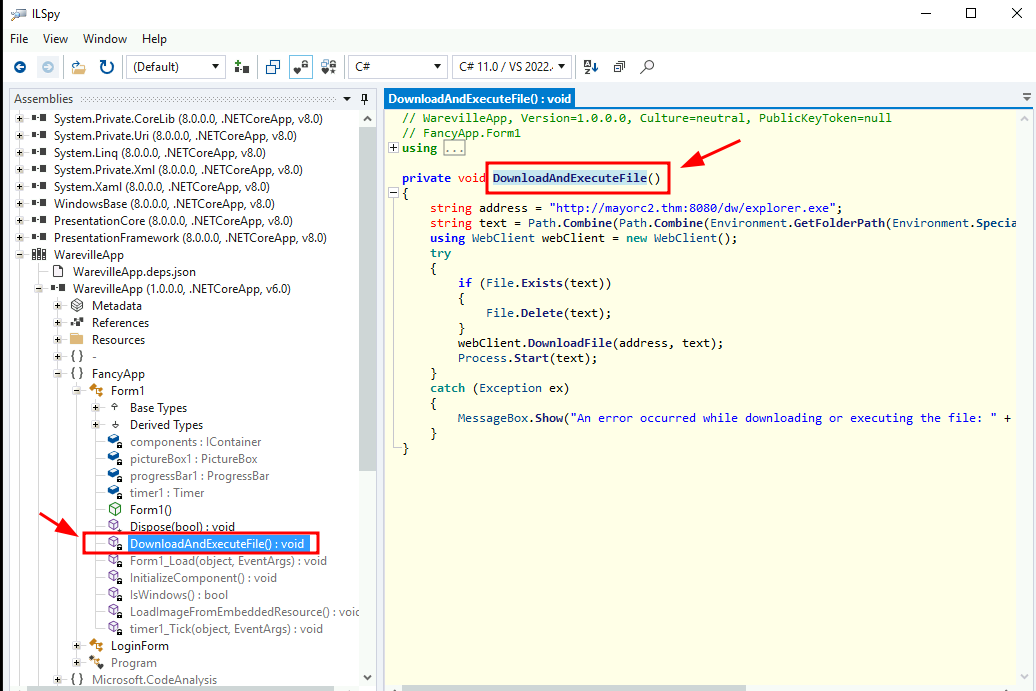
Task: Open the (Default) assembly list dropdown
Action: pyautogui.click(x=176, y=67)
